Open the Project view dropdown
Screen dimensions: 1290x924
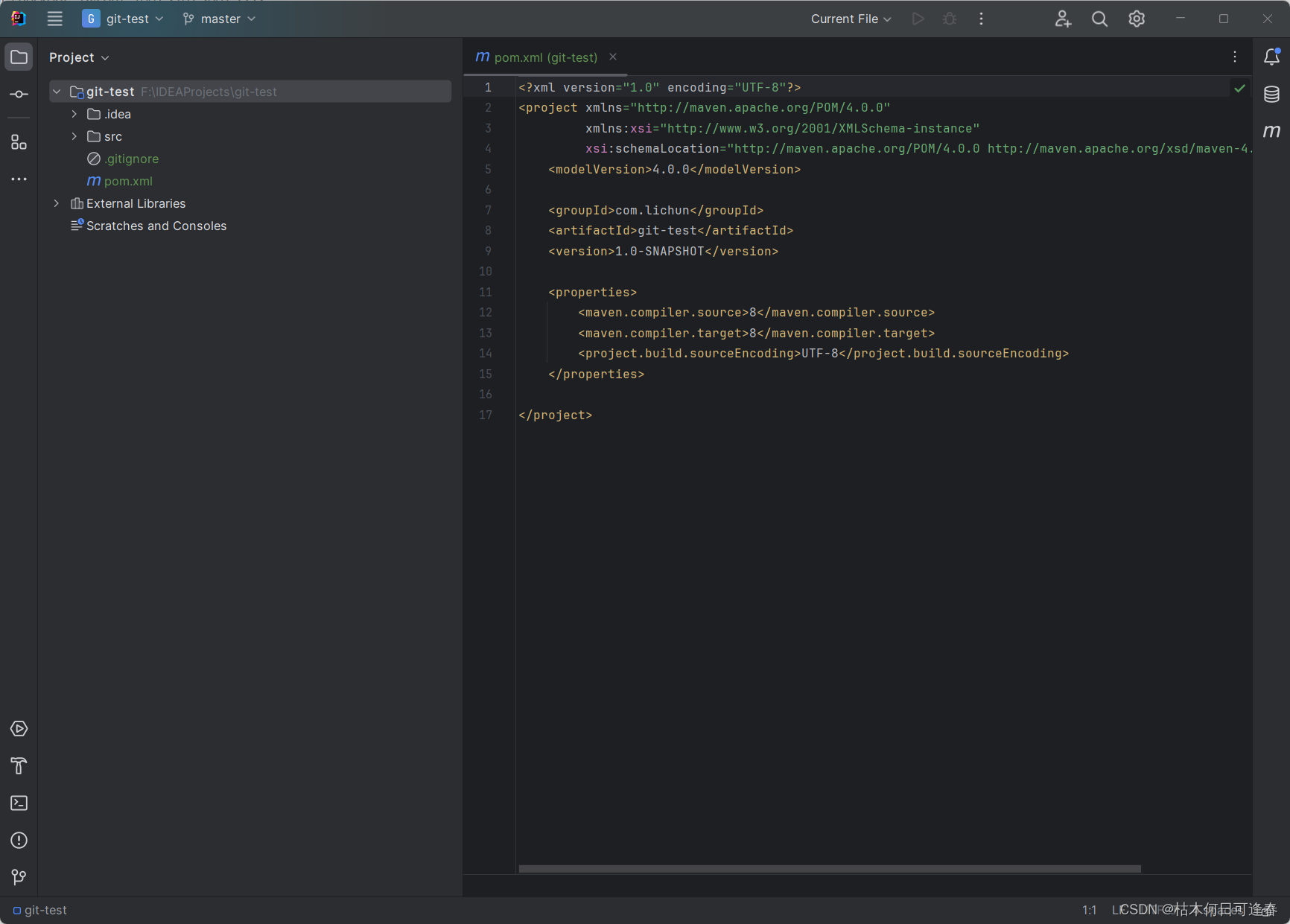point(79,57)
